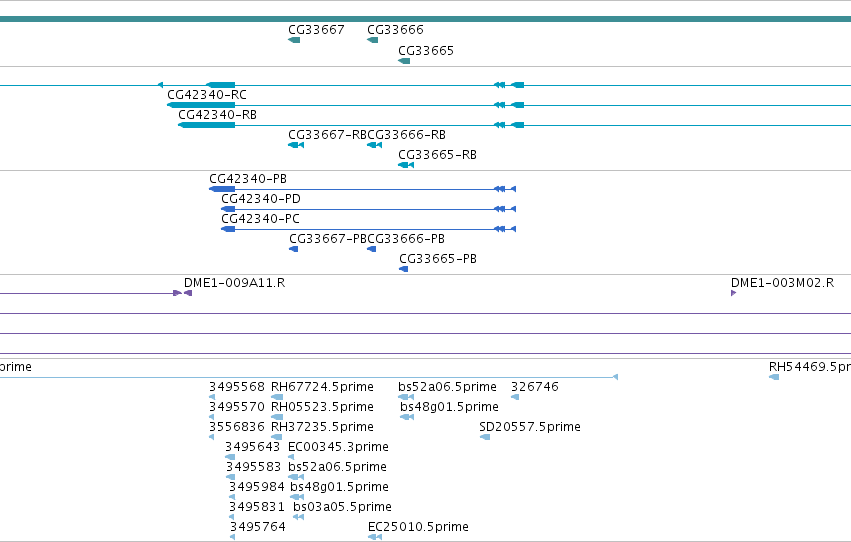851x542 pixels.
Task: Open EST RH37235.5prime
Action: (322, 428)
